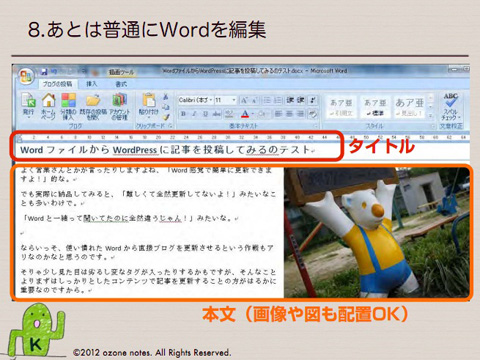Expand the 貼り付け dropdown arrow

coord(149,118)
